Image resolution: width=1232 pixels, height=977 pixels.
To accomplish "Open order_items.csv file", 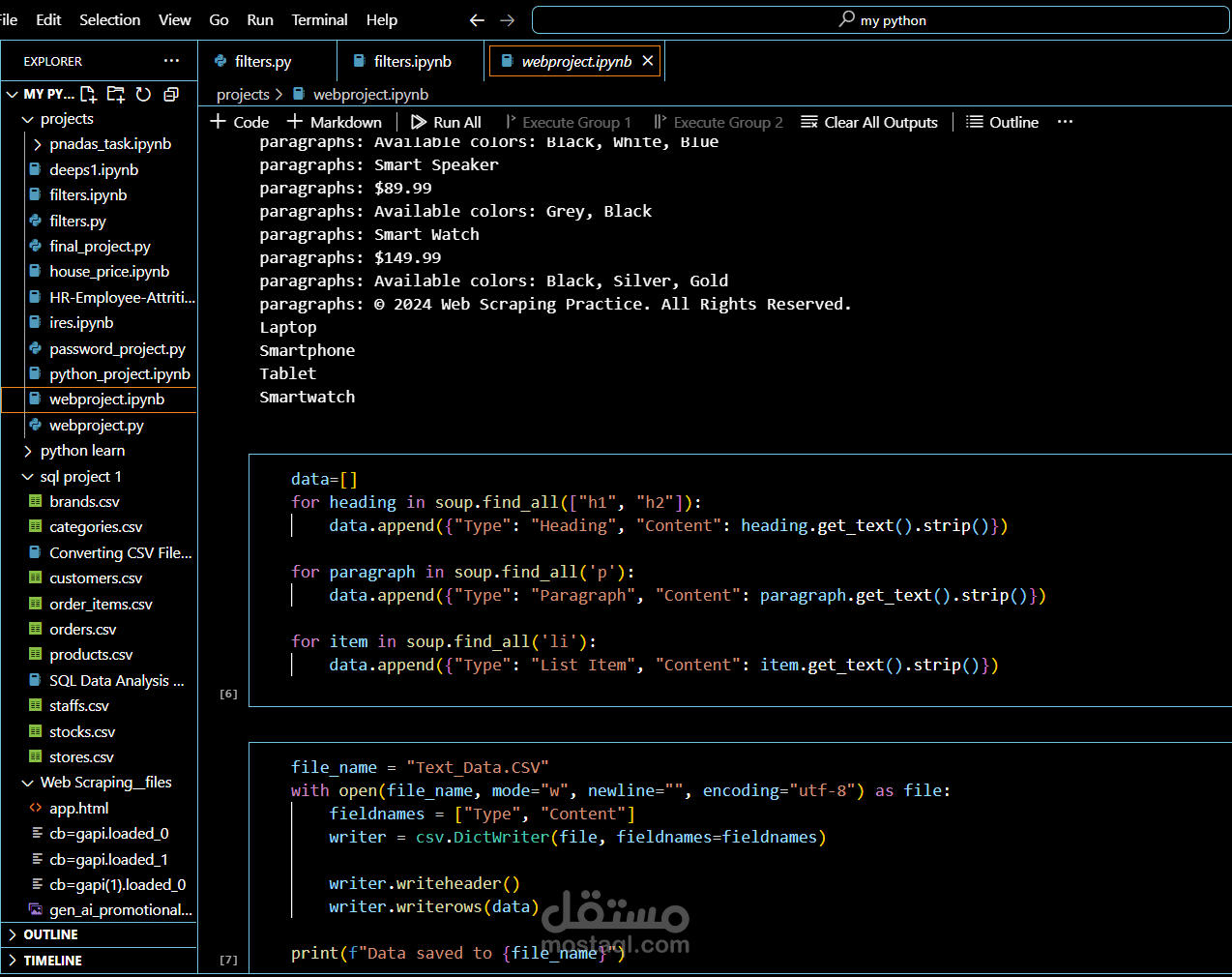I will point(101,605).
